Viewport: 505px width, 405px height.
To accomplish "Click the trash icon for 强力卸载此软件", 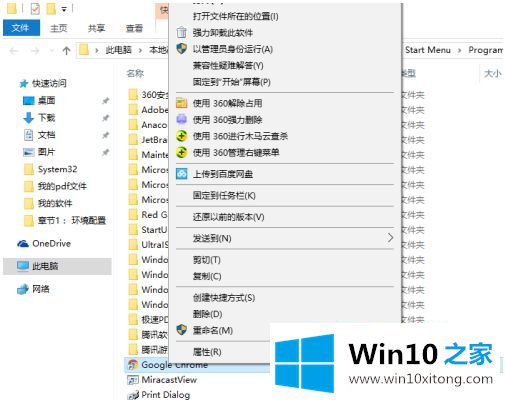I will 182,32.
